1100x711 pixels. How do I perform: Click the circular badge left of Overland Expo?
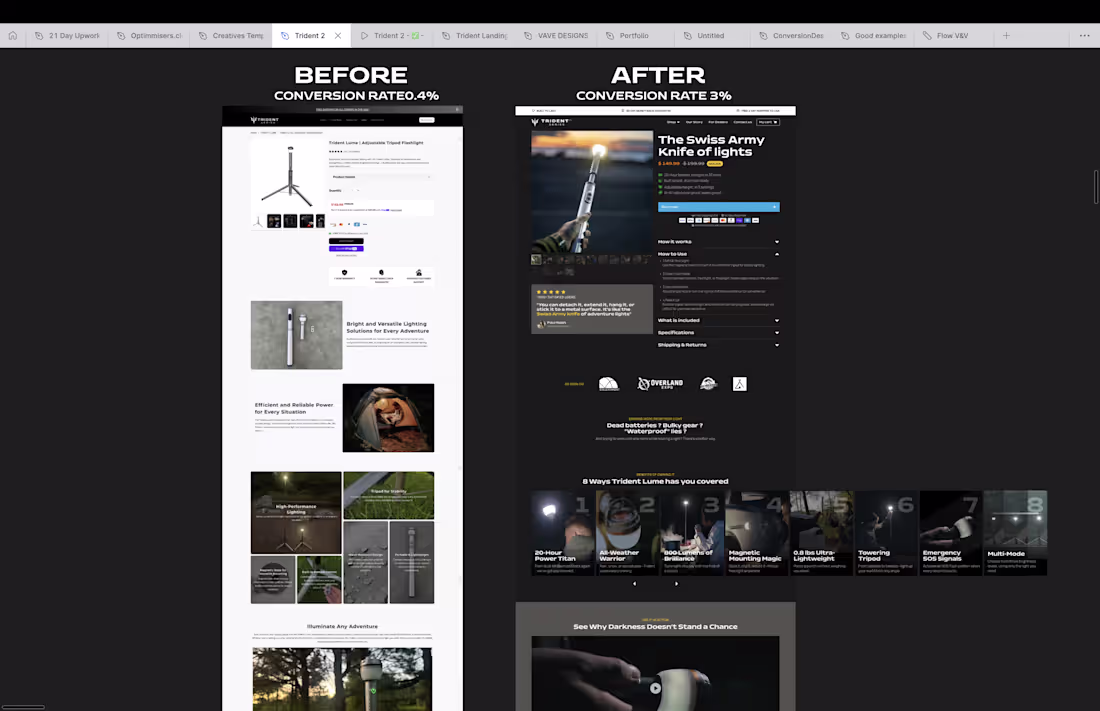coord(610,384)
